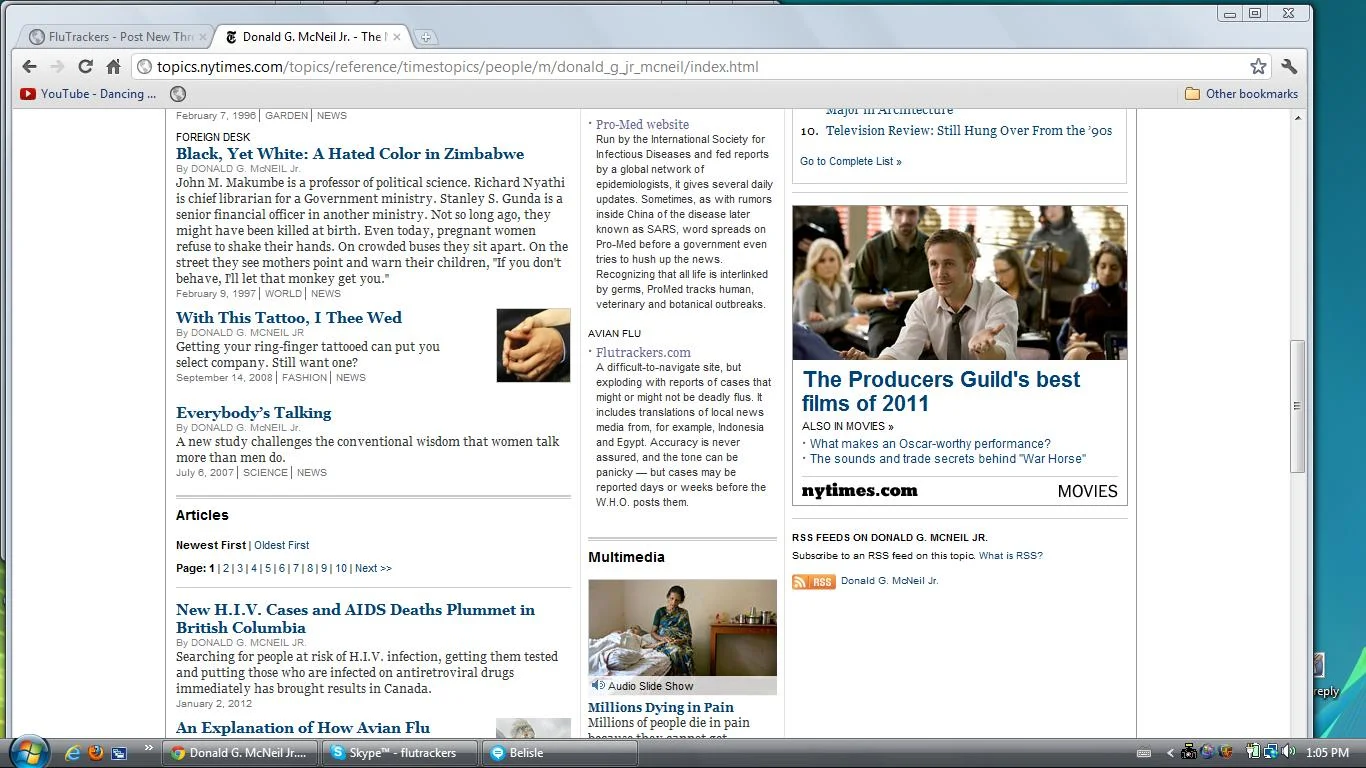The width and height of the screenshot is (1366, 768).
Task: Click the SCIENCE section tag under Everybody's Talking
Action: 265,473
